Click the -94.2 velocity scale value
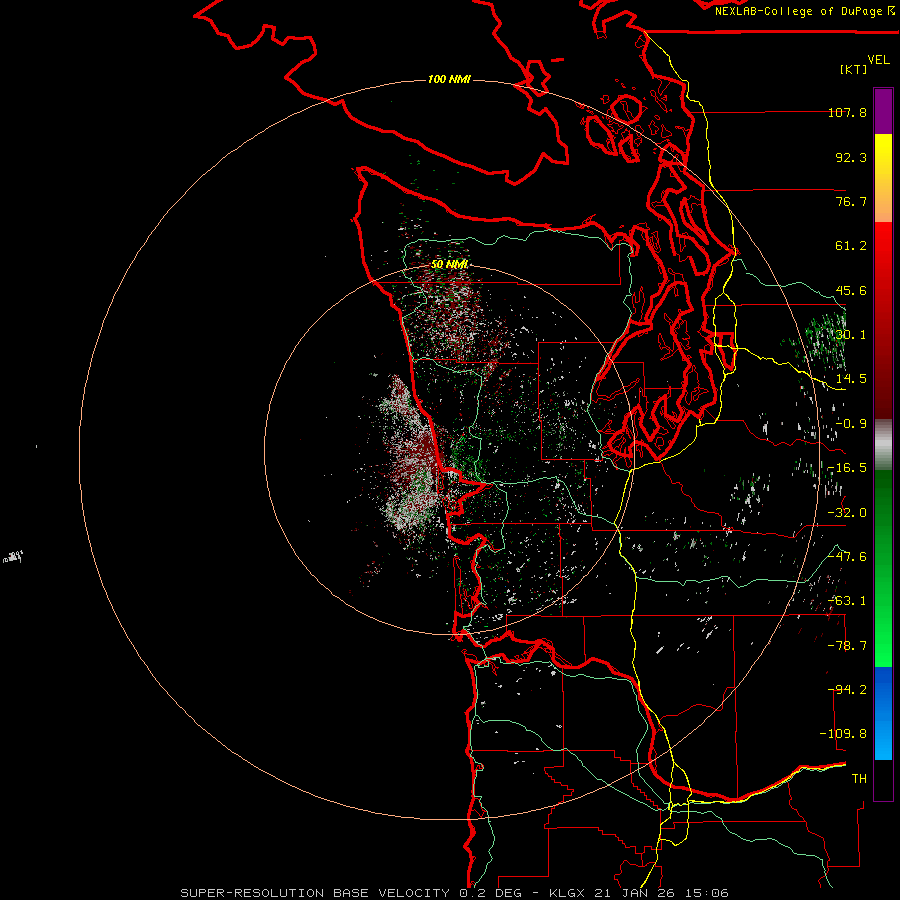 (x=847, y=690)
